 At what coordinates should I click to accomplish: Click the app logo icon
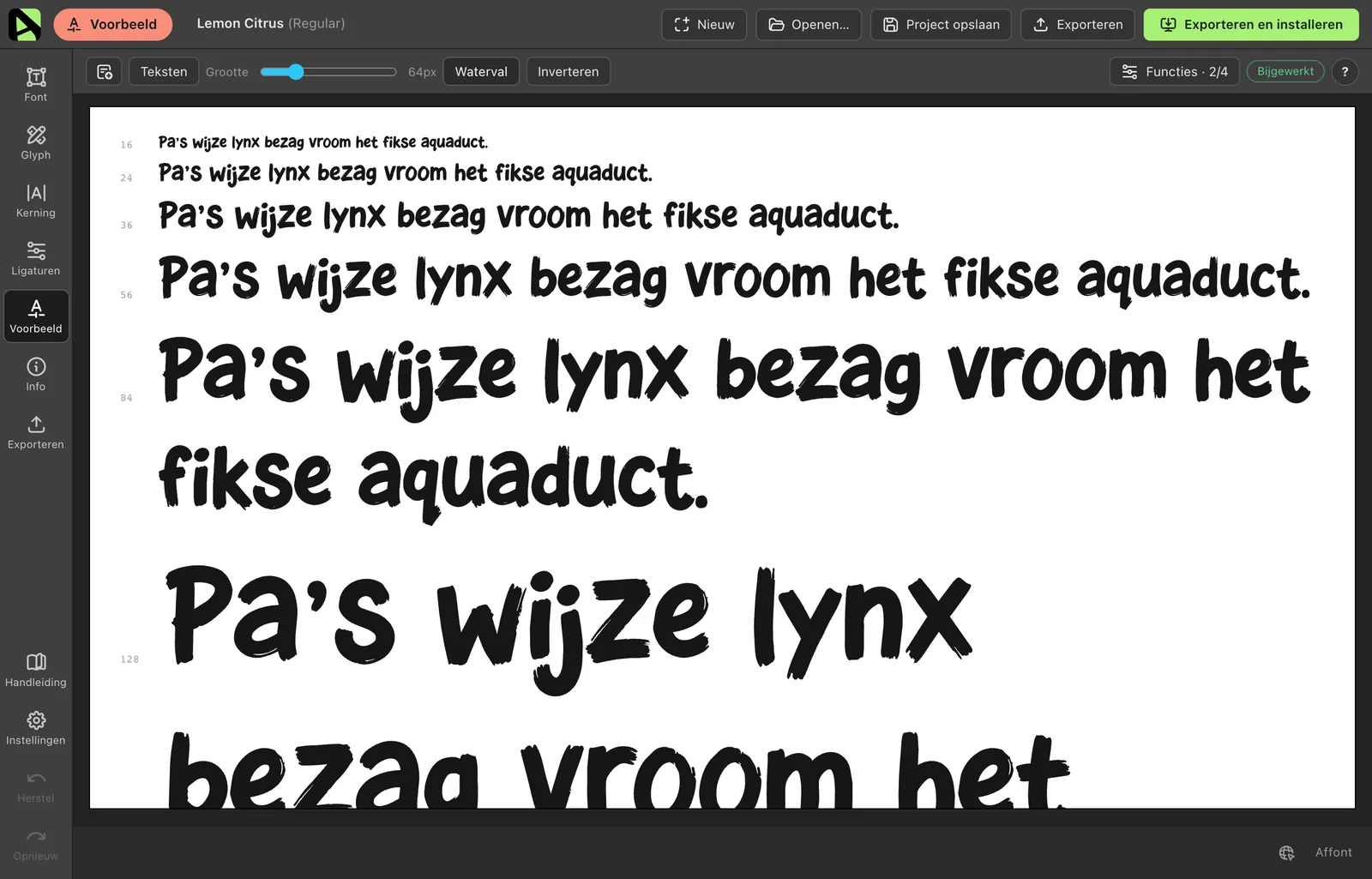click(x=24, y=24)
